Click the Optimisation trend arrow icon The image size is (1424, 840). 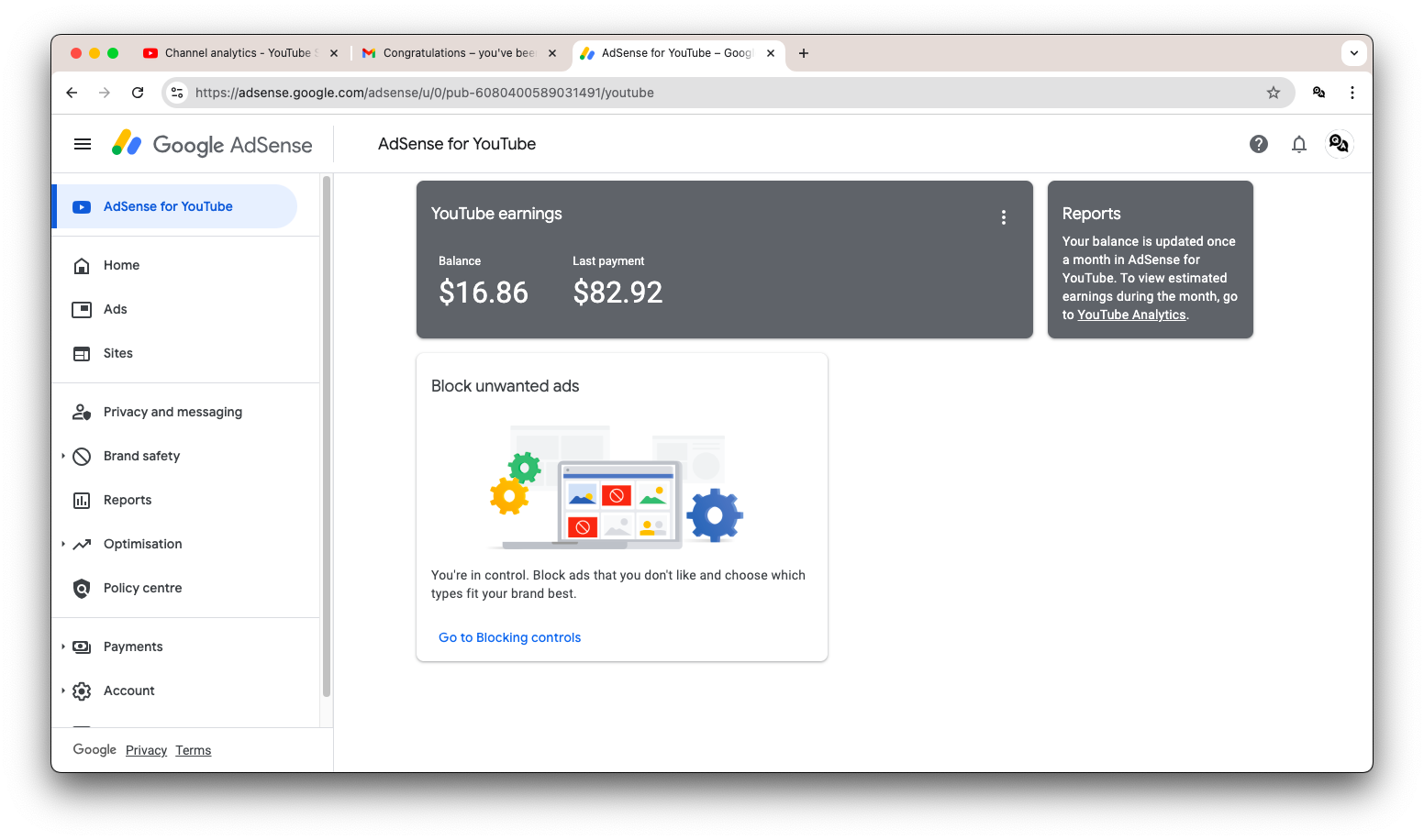(x=82, y=545)
